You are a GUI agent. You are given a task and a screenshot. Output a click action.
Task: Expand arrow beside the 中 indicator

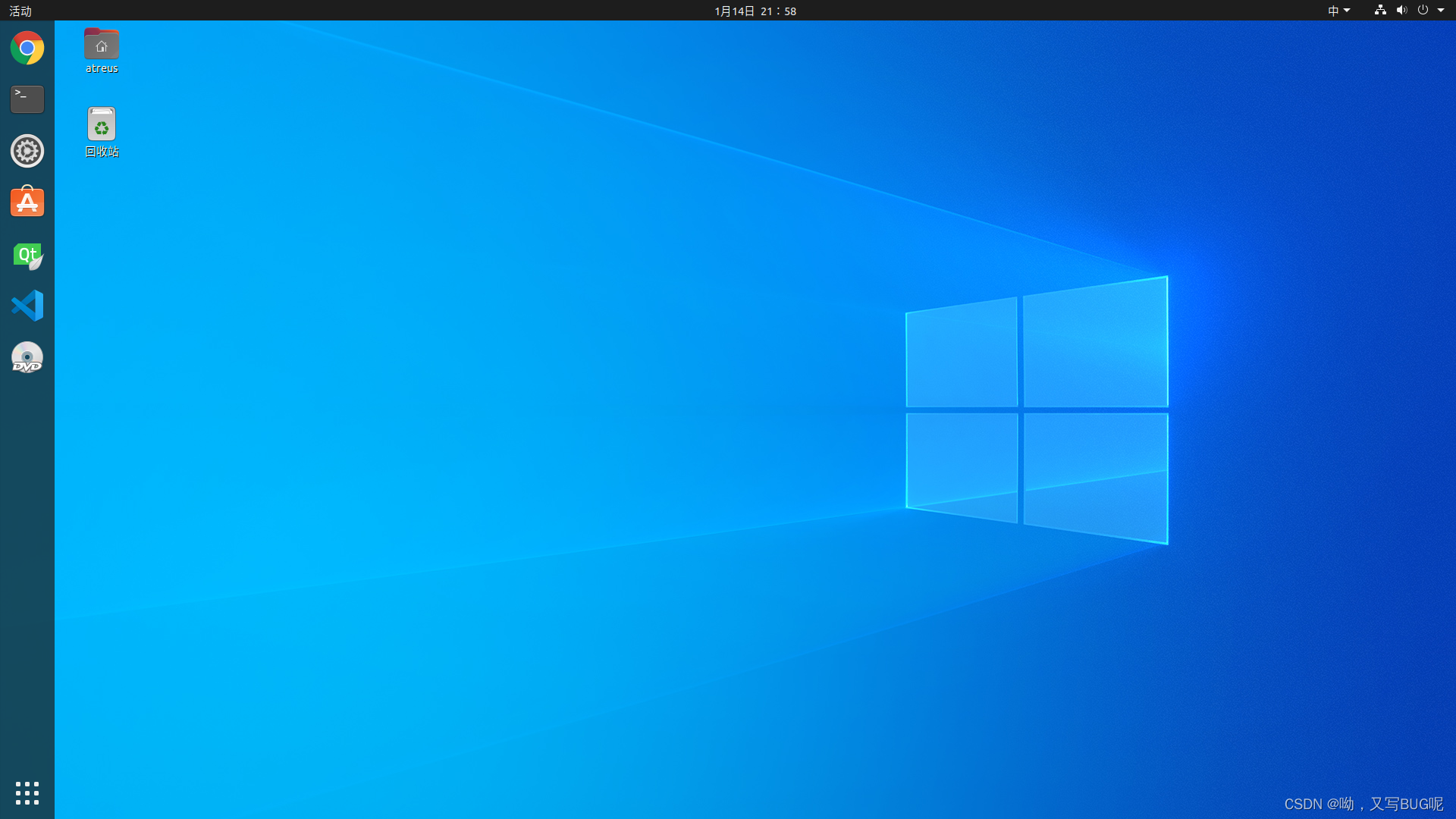pyautogui.click(x=1347, y=11)
